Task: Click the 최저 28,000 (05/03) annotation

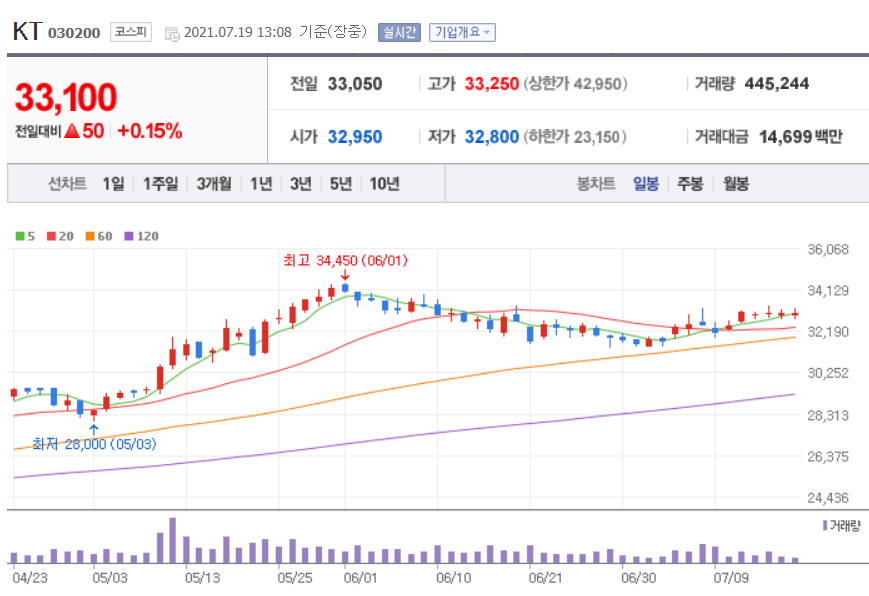Action: pyautogui.click(x=94, y=444)
